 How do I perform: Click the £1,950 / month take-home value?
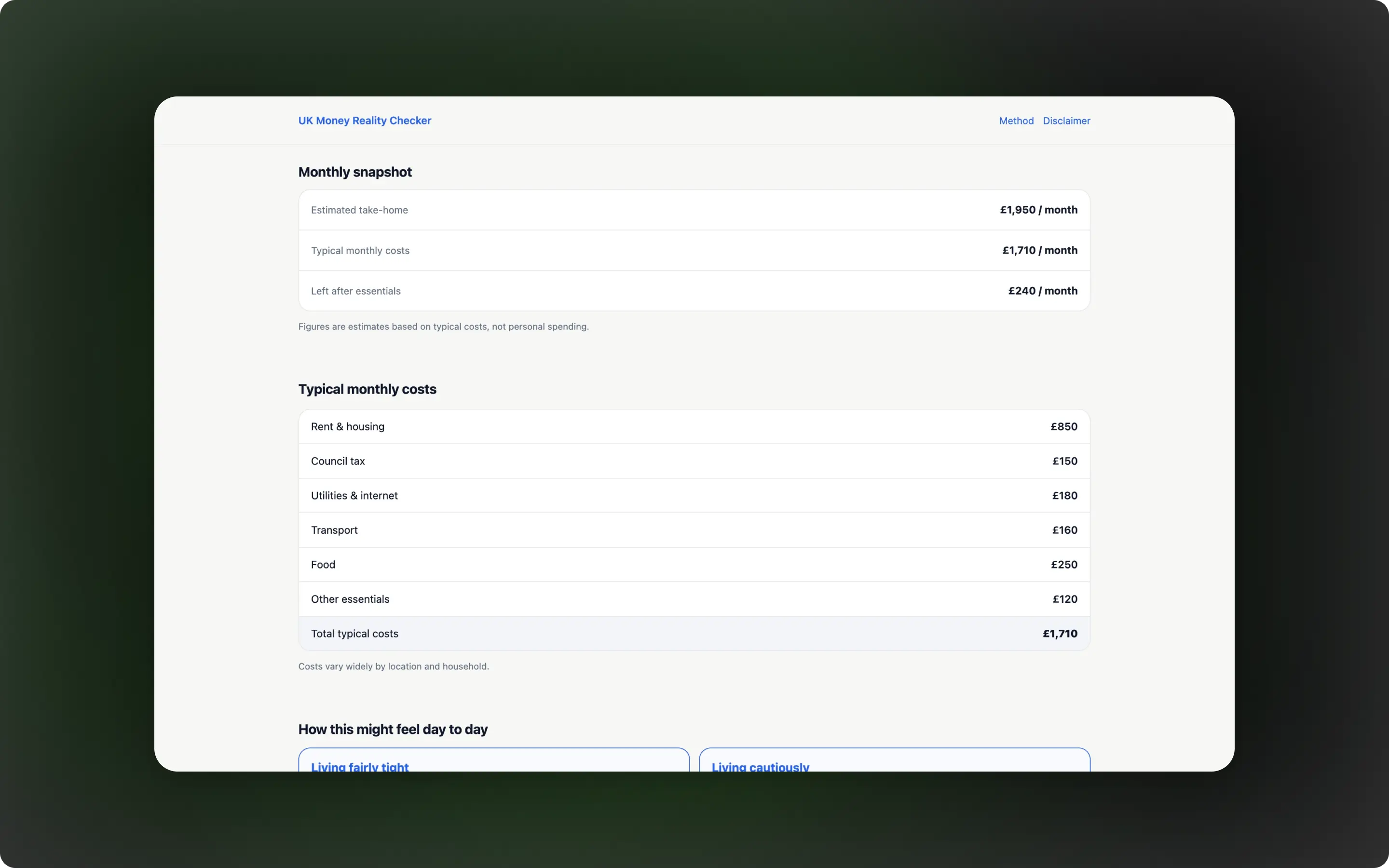click(1038, 210)
